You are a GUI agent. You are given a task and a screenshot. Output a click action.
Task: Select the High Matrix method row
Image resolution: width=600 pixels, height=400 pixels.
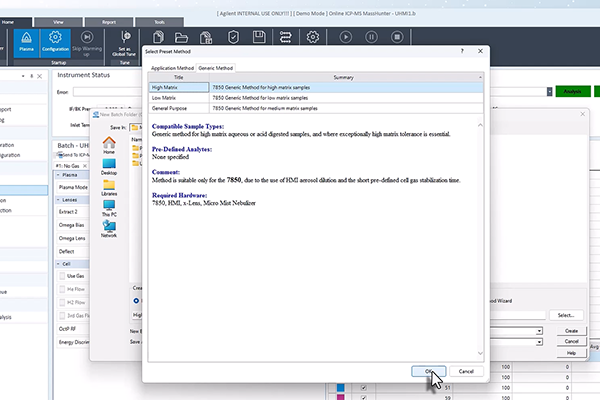(x=316, y=87)
